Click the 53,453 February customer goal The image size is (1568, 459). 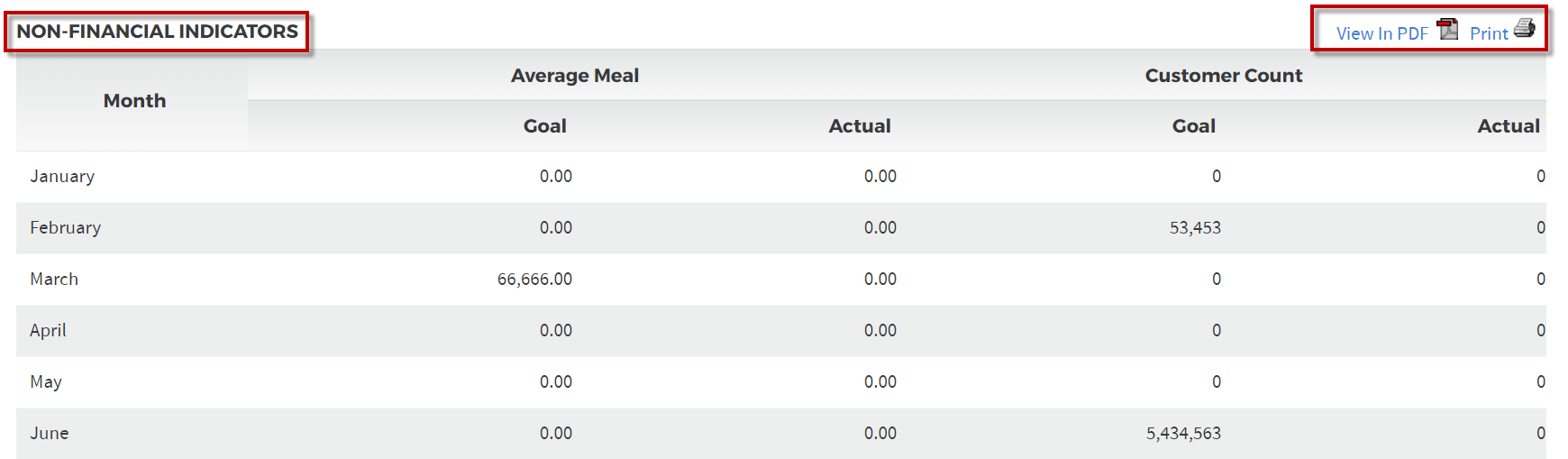tap(1195, 228)
